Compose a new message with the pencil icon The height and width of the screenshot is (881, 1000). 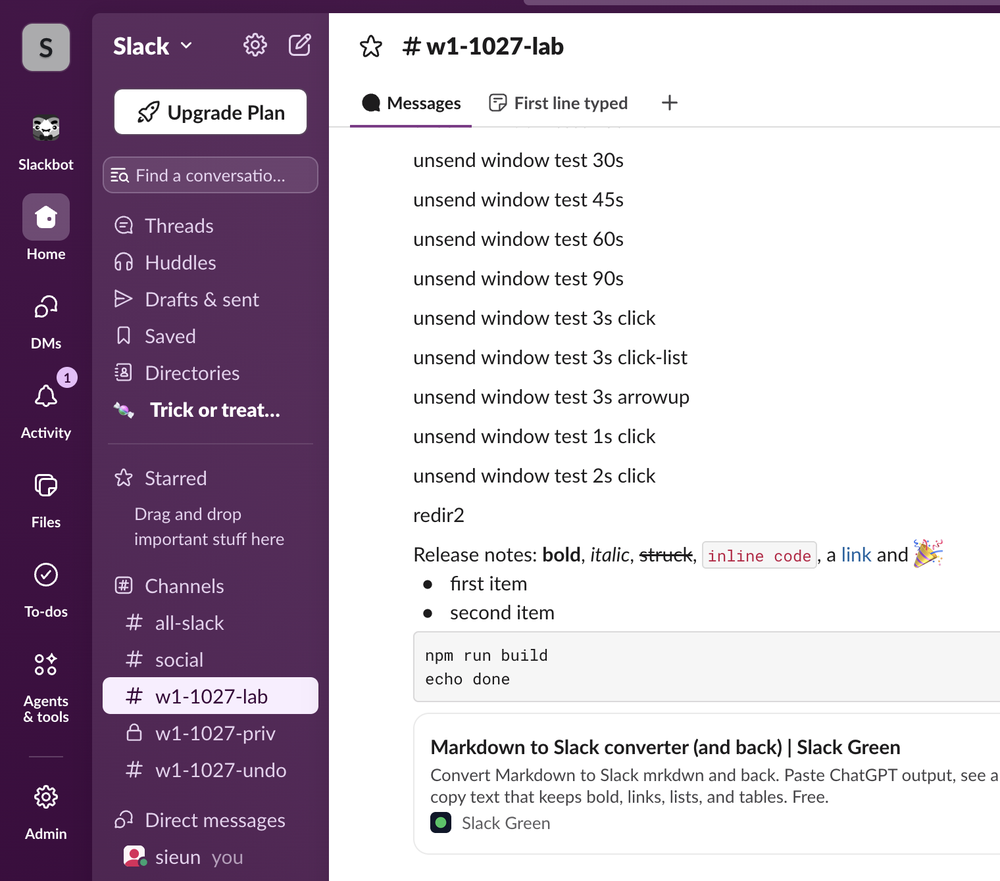point(300,45)
